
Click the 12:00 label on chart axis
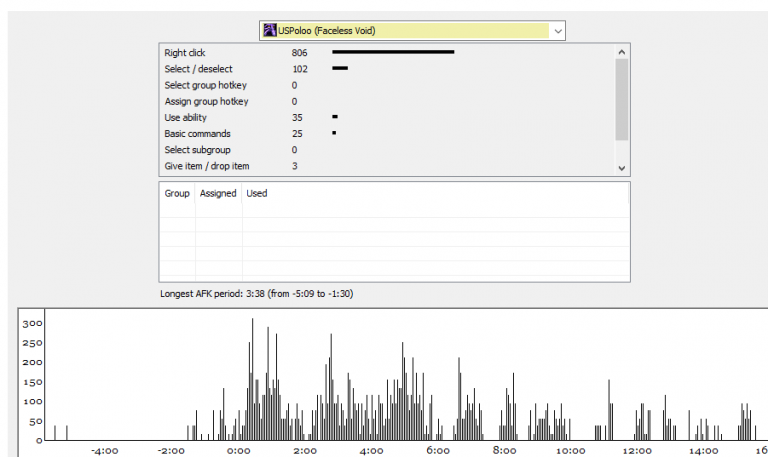tap(637, 451)
